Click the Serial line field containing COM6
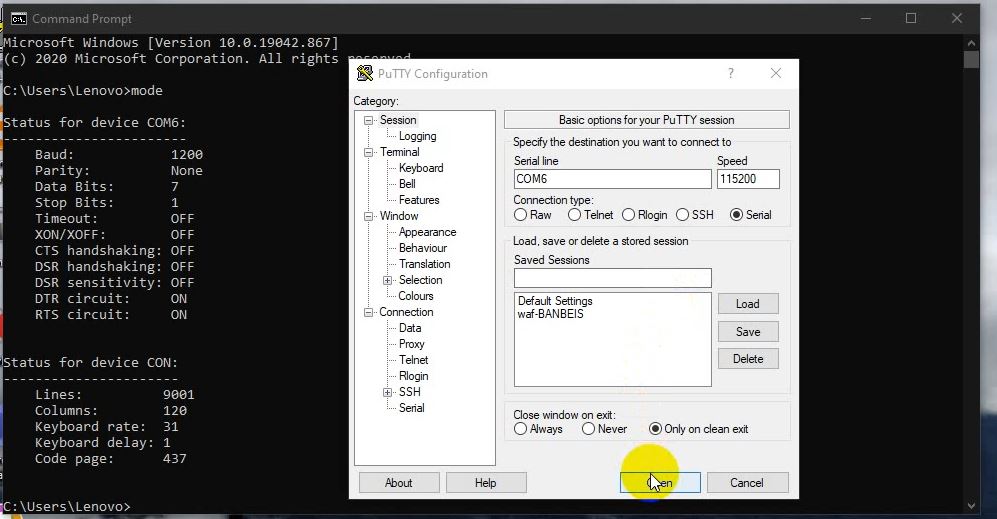Screen dimensions: 997x519 point(612,179)
